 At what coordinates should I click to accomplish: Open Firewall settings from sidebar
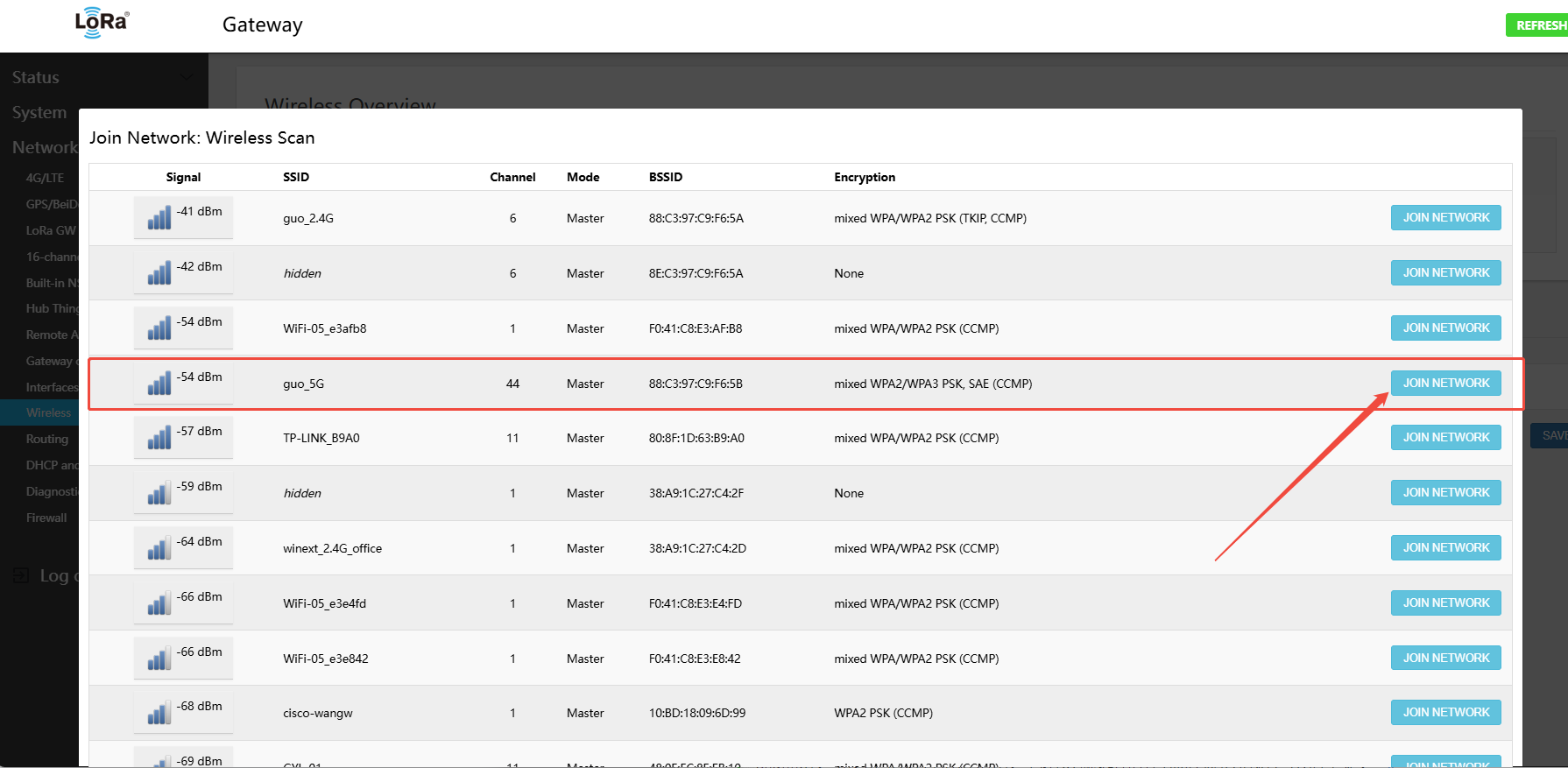46,518
